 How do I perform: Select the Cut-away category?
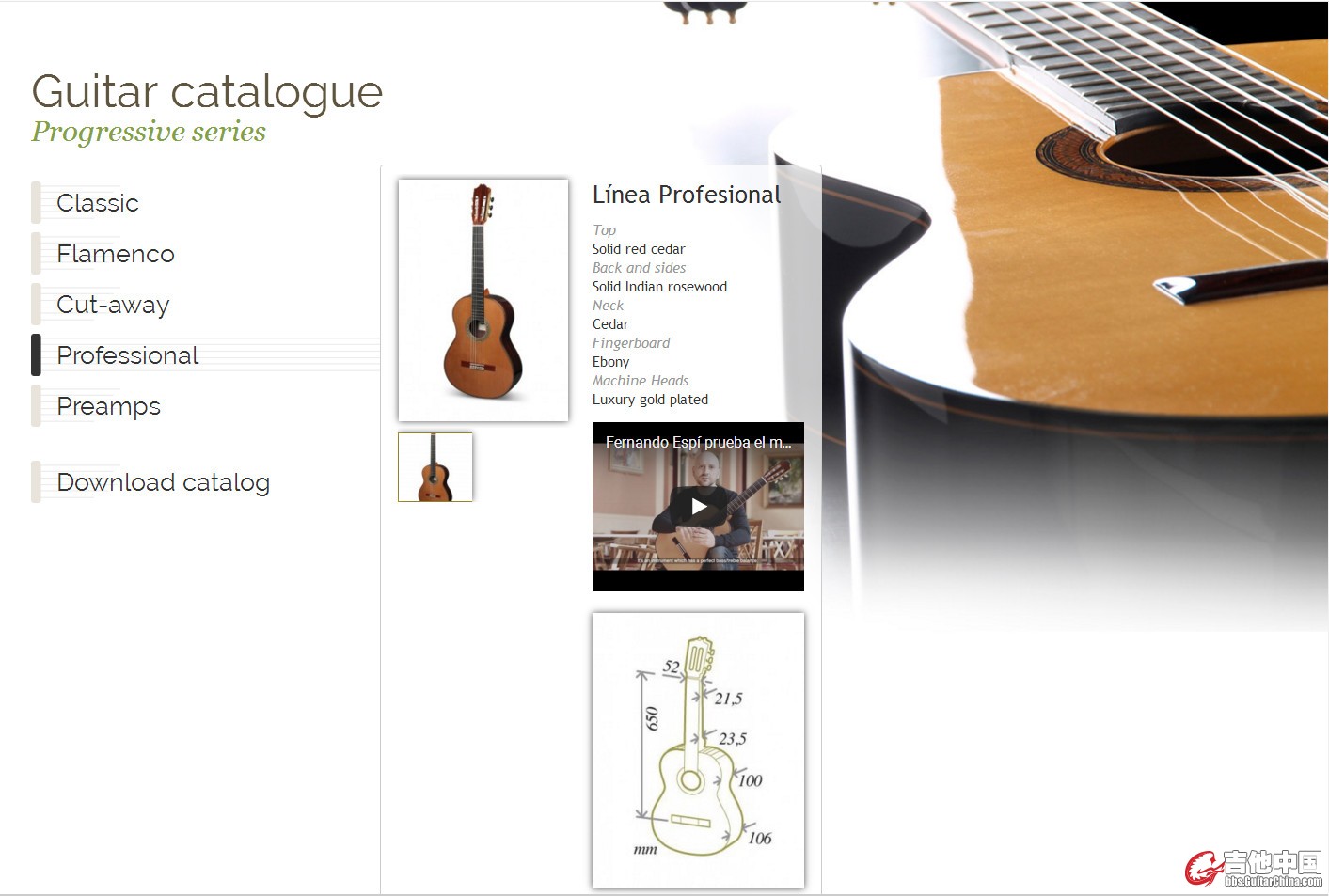[113, 306]
